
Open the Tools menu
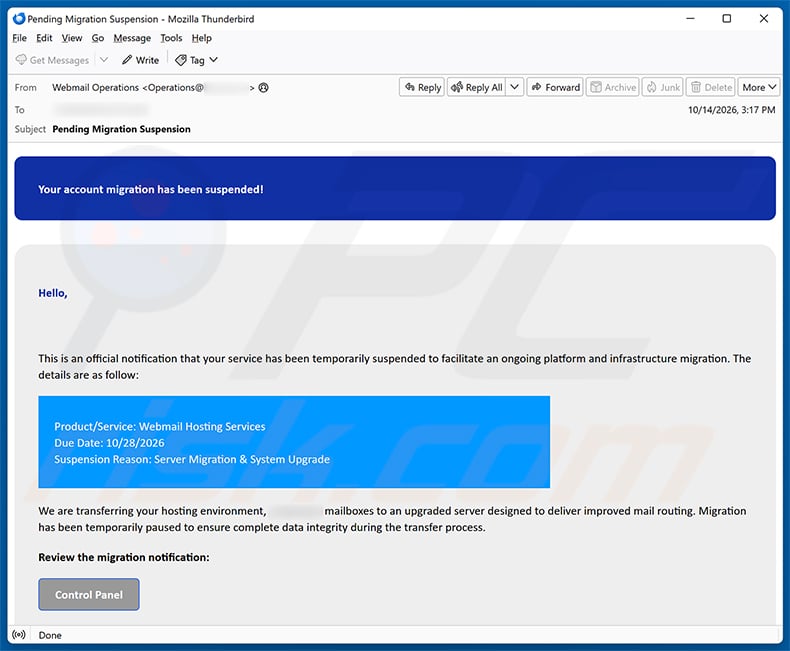click(171, 38)
